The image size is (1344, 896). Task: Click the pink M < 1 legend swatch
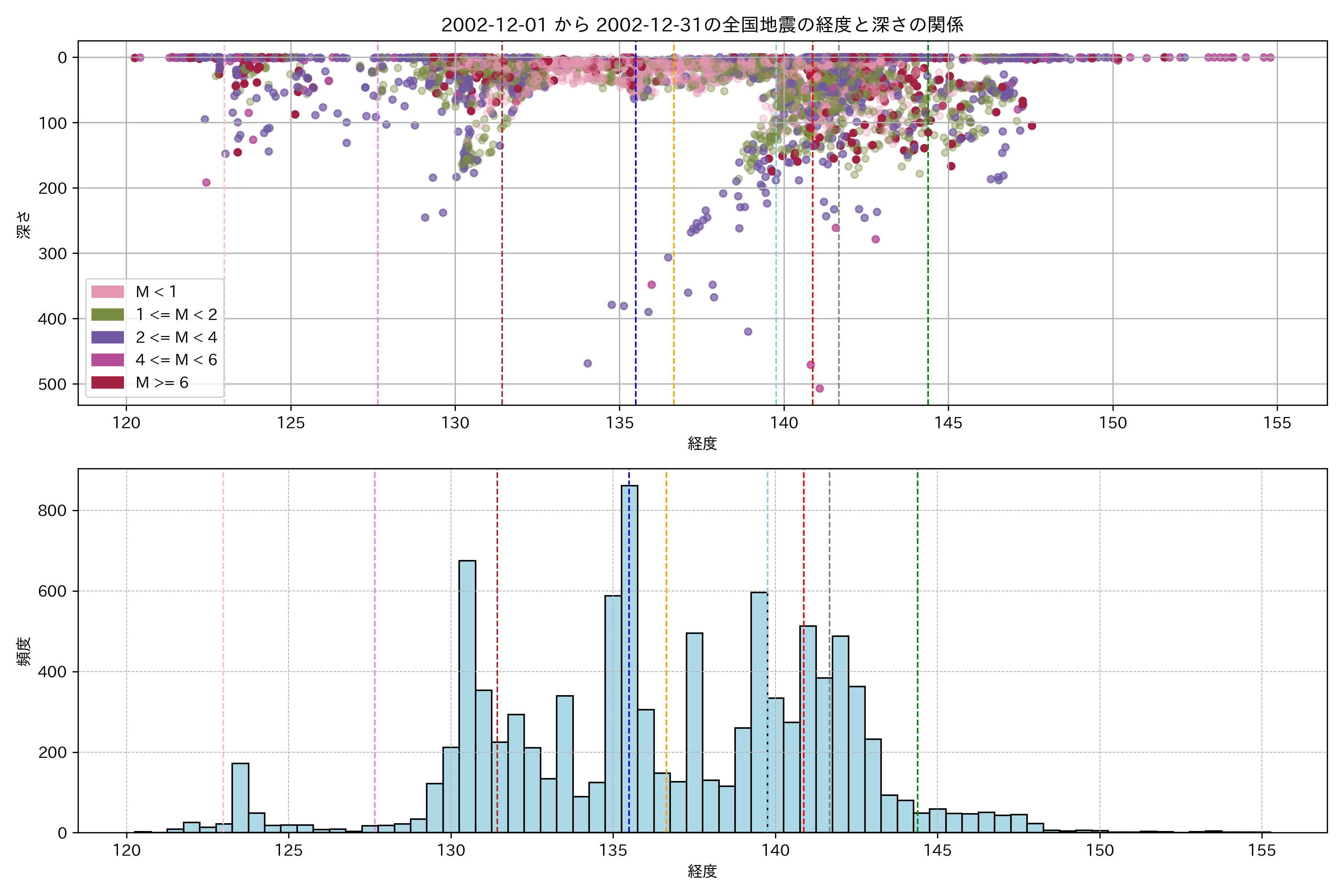pyautogui.click(x=108, y=292)
